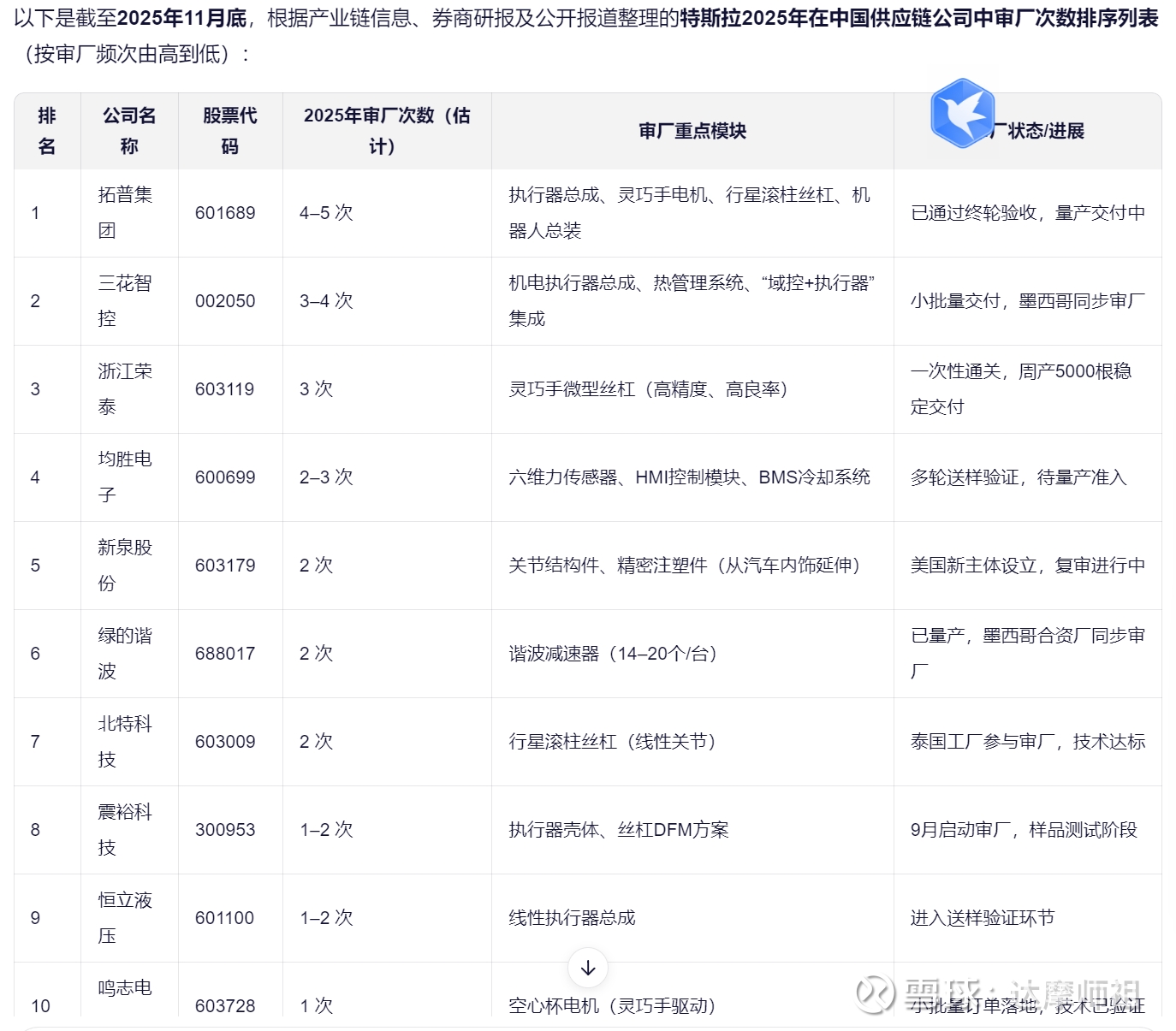Click 1–2 次 in the 恒立液压 row

pyautogui.click(x=326, y=918)
